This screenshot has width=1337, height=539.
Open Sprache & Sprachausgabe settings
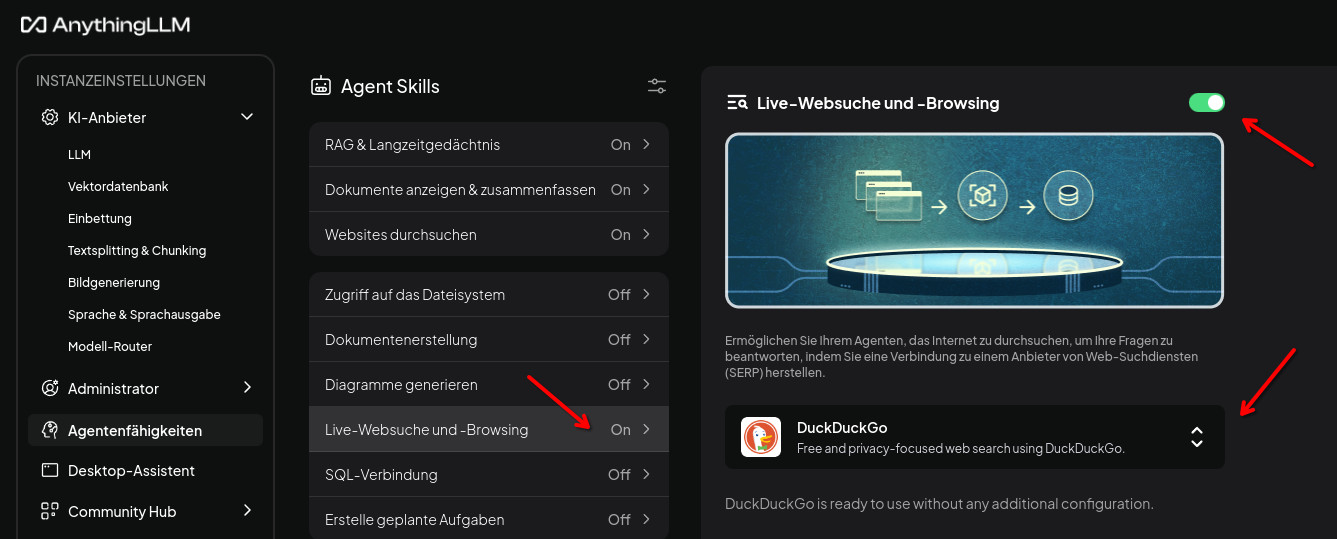coord(144,315)
